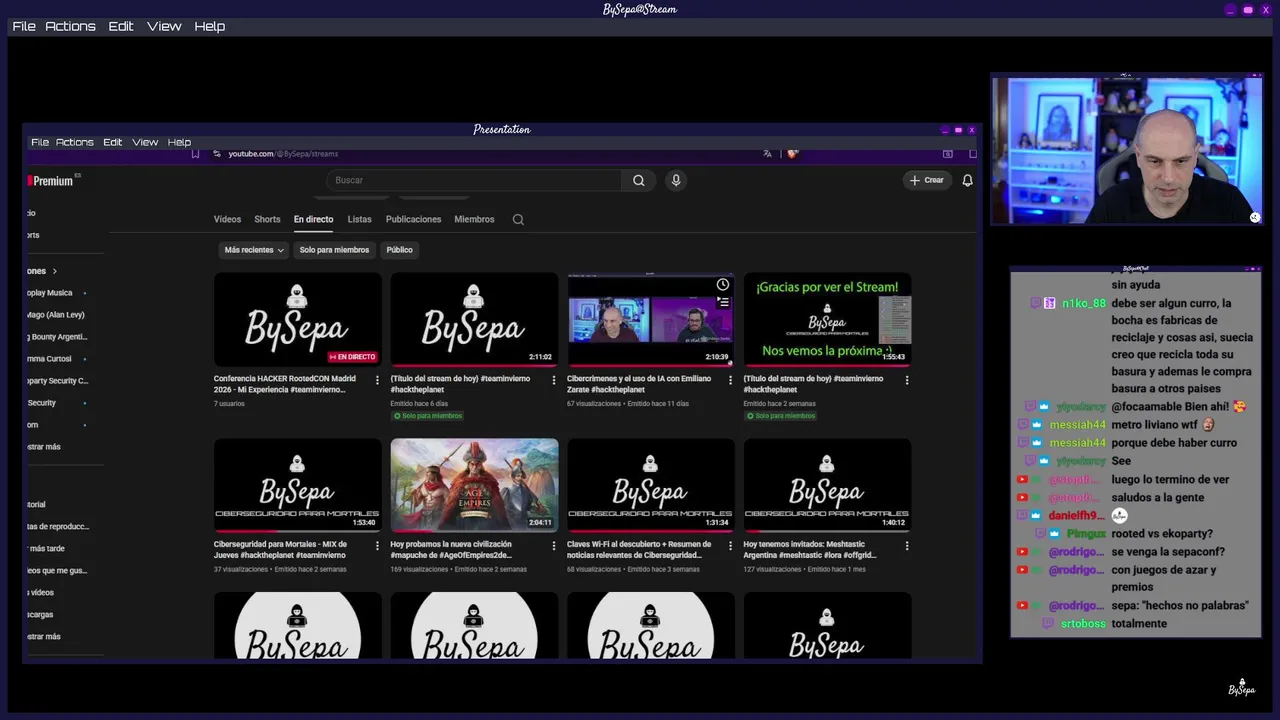This screenshot has width=1280, height=720.
Task: Click the Solo para miembros badge under 2:11:02 video
Action: [428, 416]
